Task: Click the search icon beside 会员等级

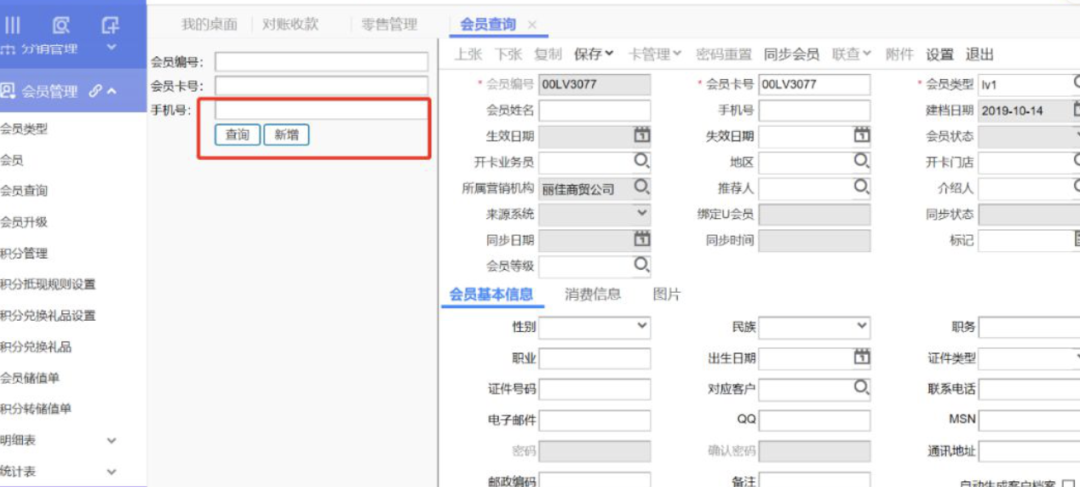Action: coord(642,265)
